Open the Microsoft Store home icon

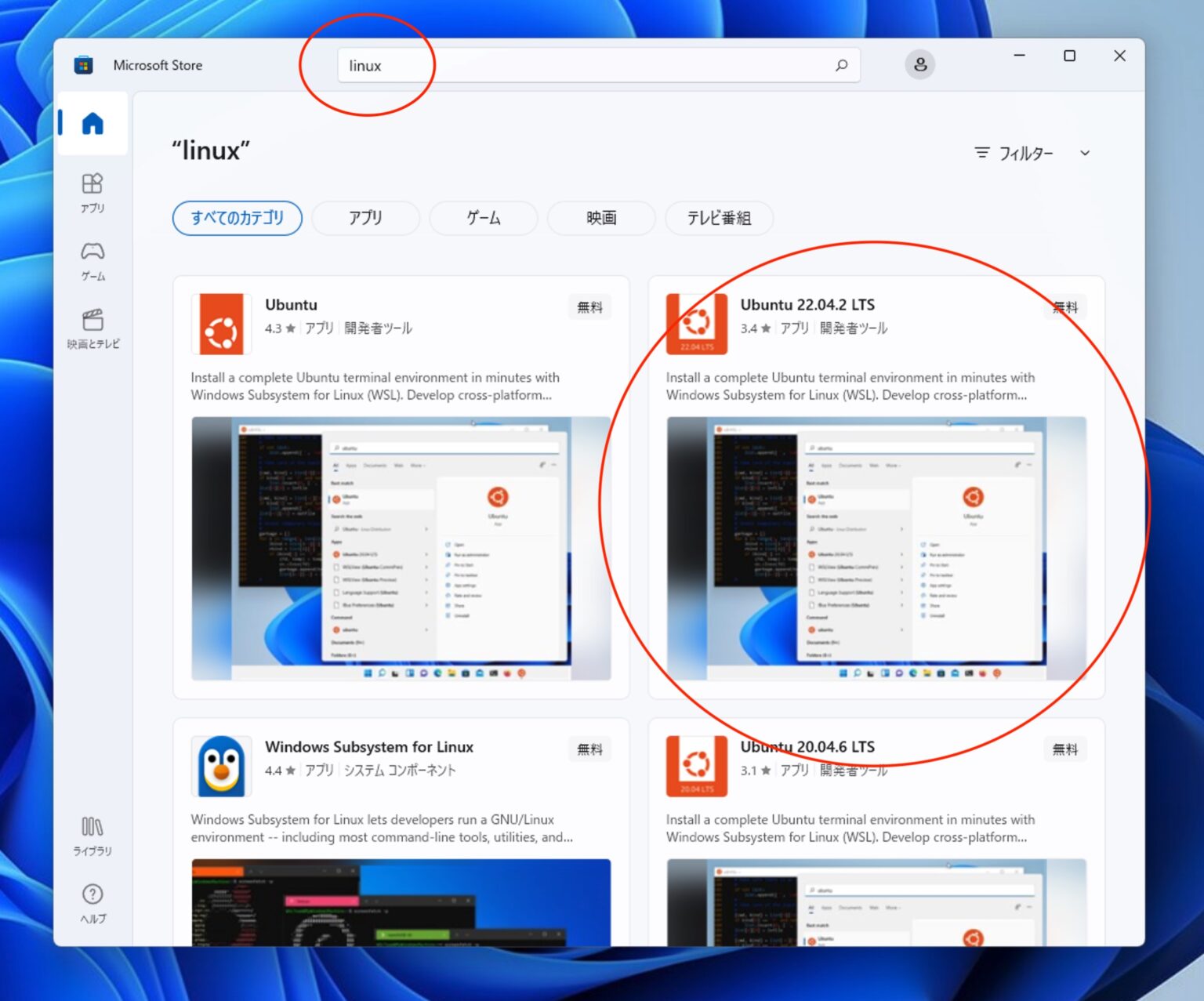[92, 121]
